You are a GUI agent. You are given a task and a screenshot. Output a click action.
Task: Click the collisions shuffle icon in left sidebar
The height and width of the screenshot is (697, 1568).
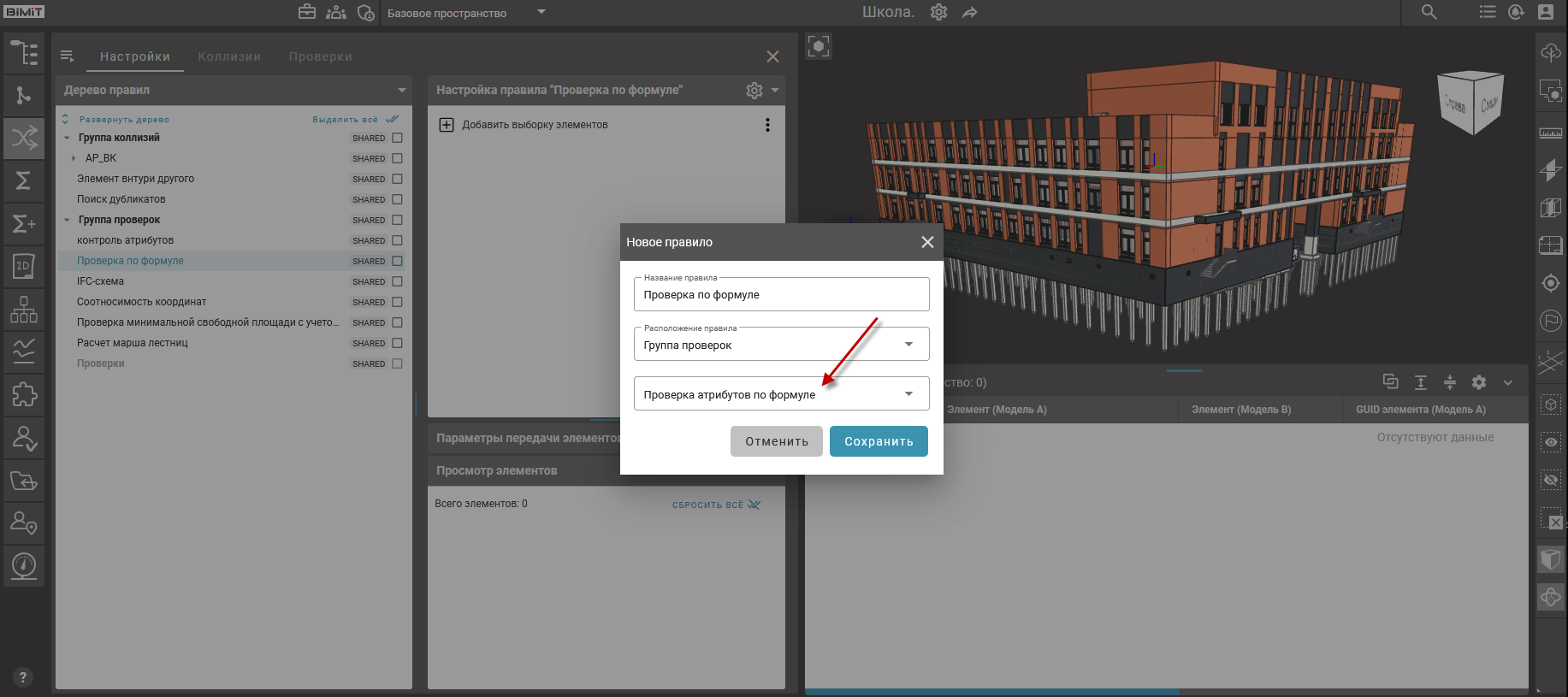[x=24, y=138]
